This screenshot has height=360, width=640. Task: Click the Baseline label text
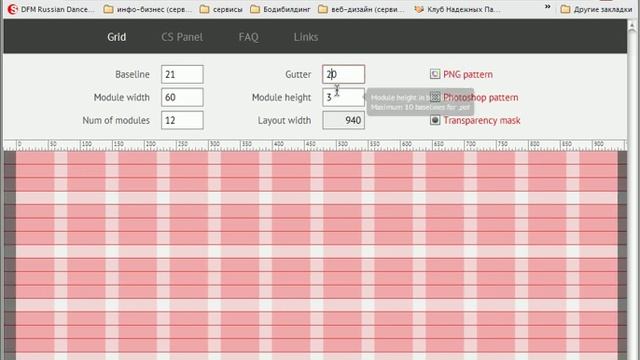[132, 74]
